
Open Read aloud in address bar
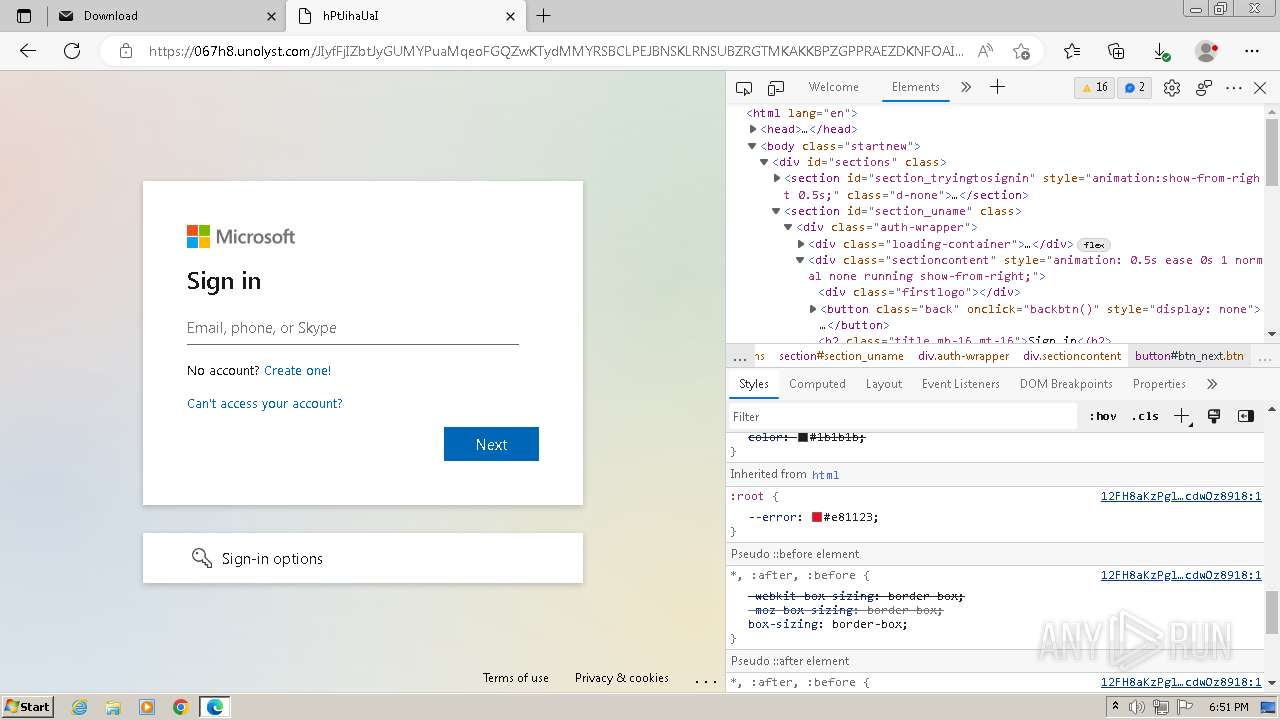[x=985, y=51]
